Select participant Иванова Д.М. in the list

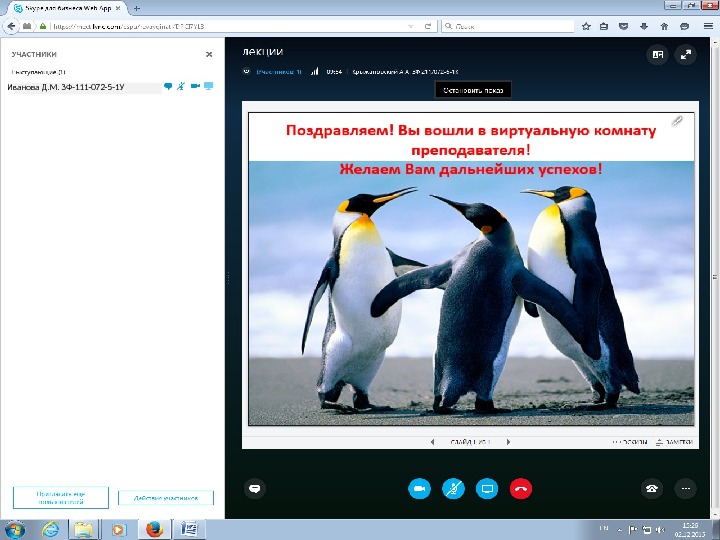84,87
